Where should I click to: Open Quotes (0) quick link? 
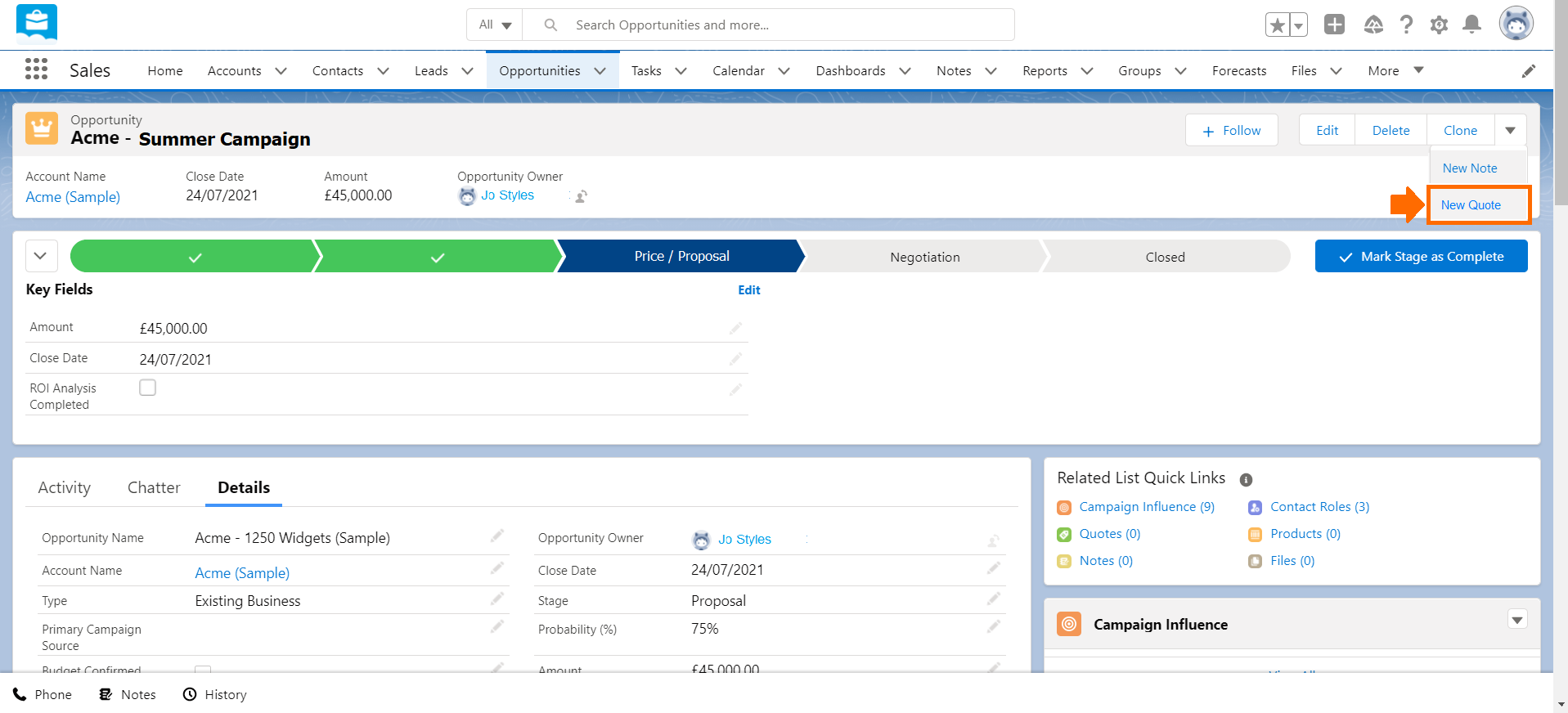tap(1109, 534)
